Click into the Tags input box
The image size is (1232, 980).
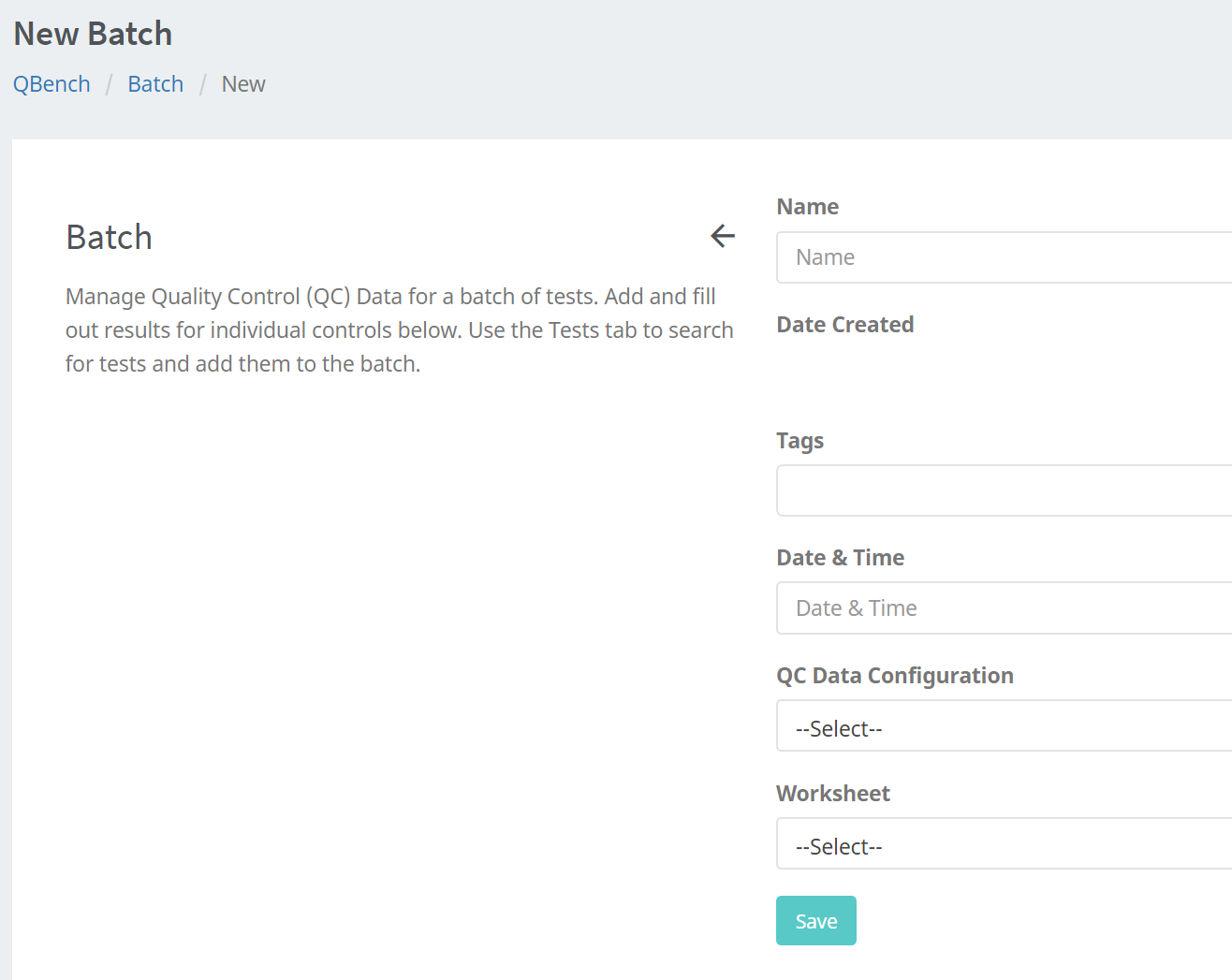[1004, 490]
